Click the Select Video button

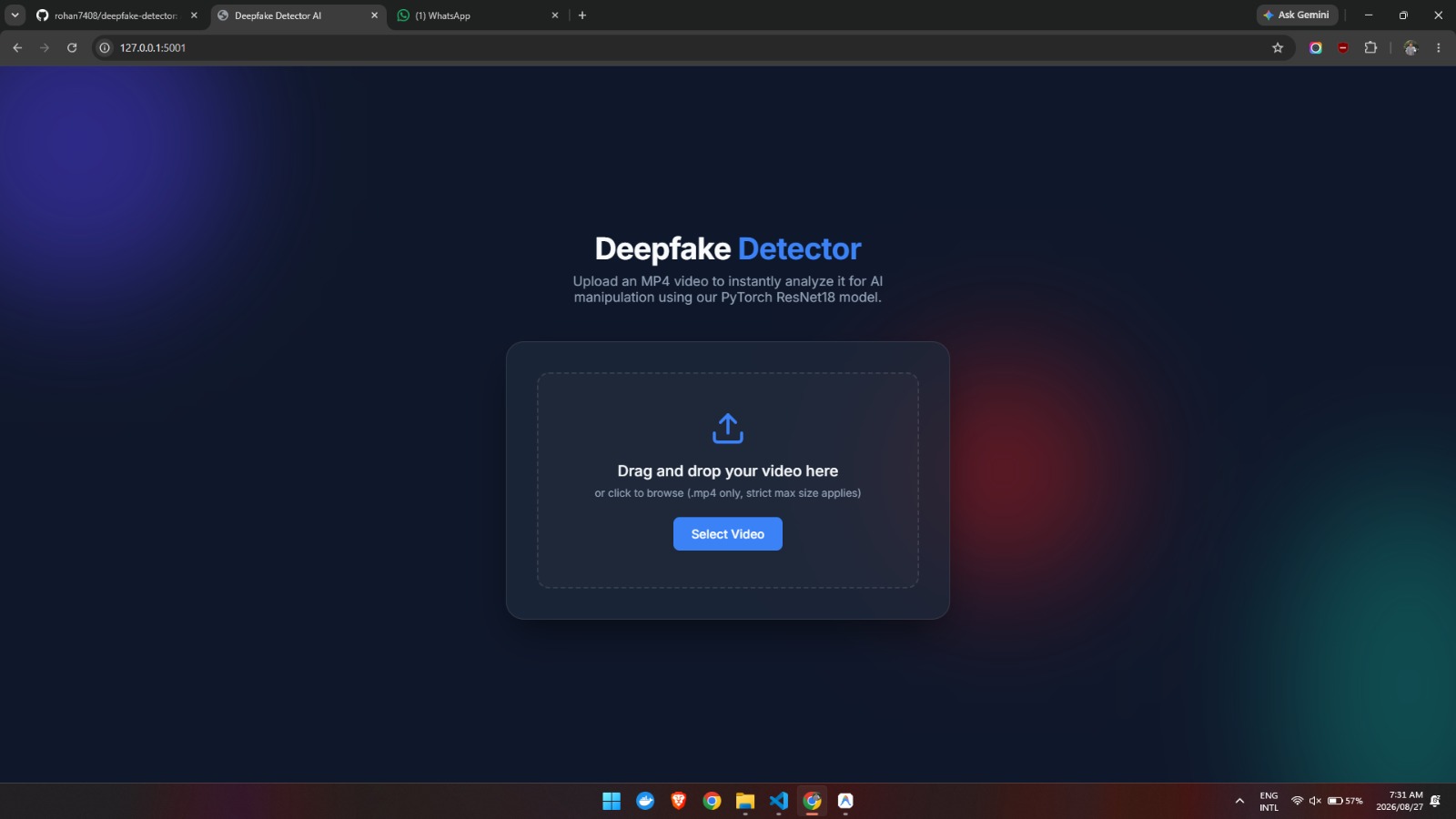point(728,534)
